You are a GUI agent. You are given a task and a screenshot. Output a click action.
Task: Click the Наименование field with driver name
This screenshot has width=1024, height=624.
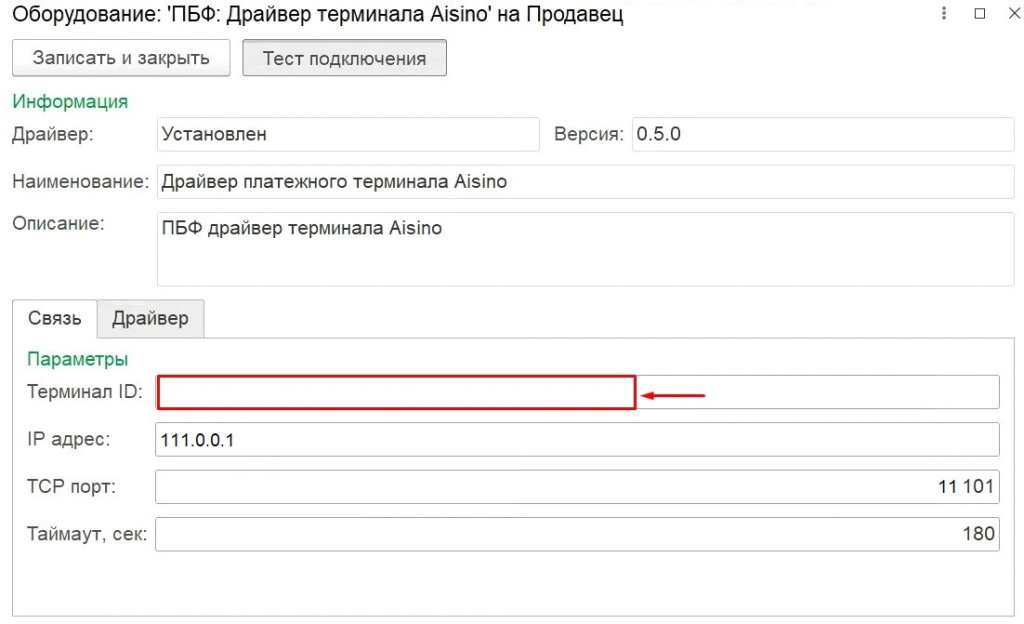click(585, 182)
